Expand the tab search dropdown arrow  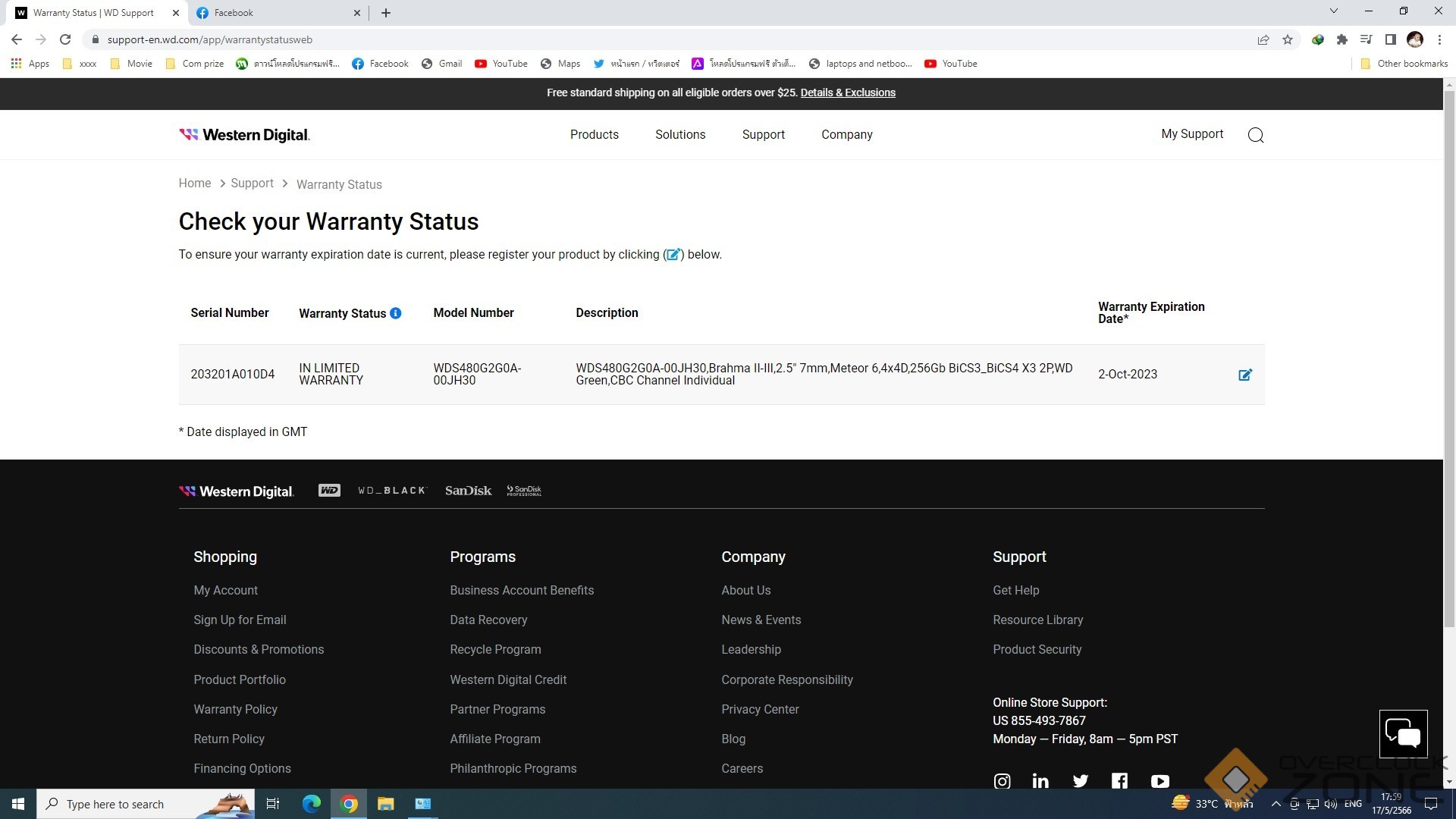[x=1333, y=11]
